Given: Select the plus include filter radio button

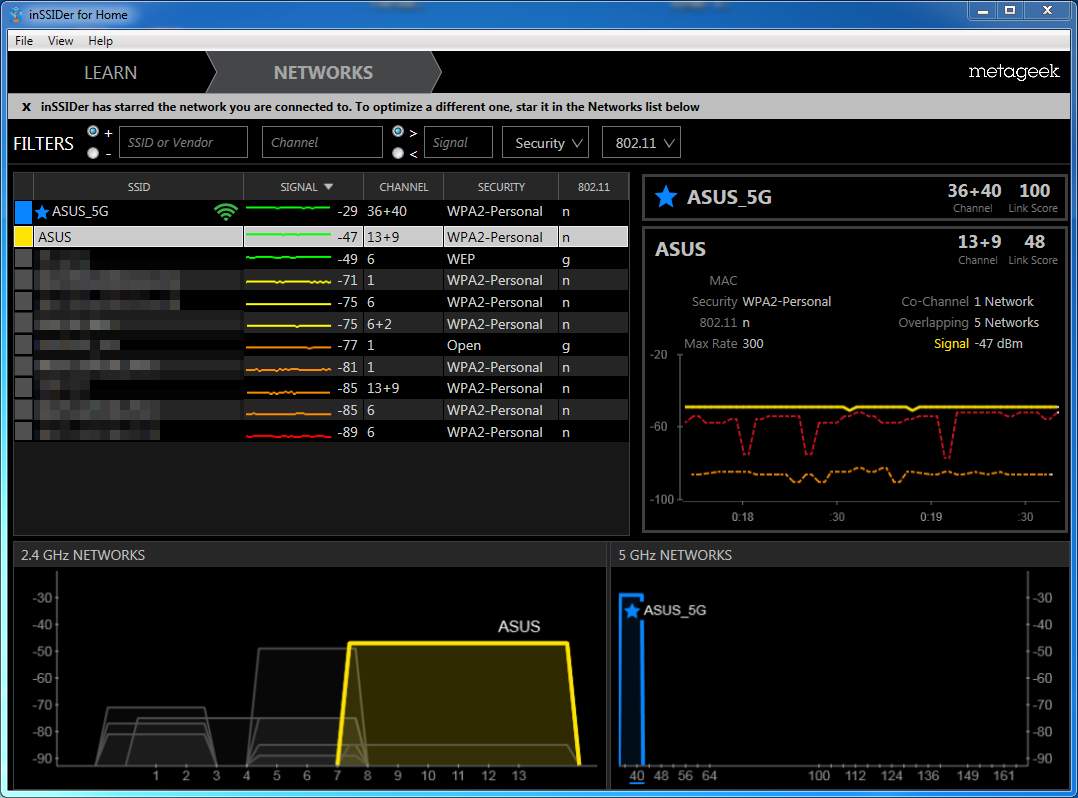Looking at the screenshot, I should point(93,131).
